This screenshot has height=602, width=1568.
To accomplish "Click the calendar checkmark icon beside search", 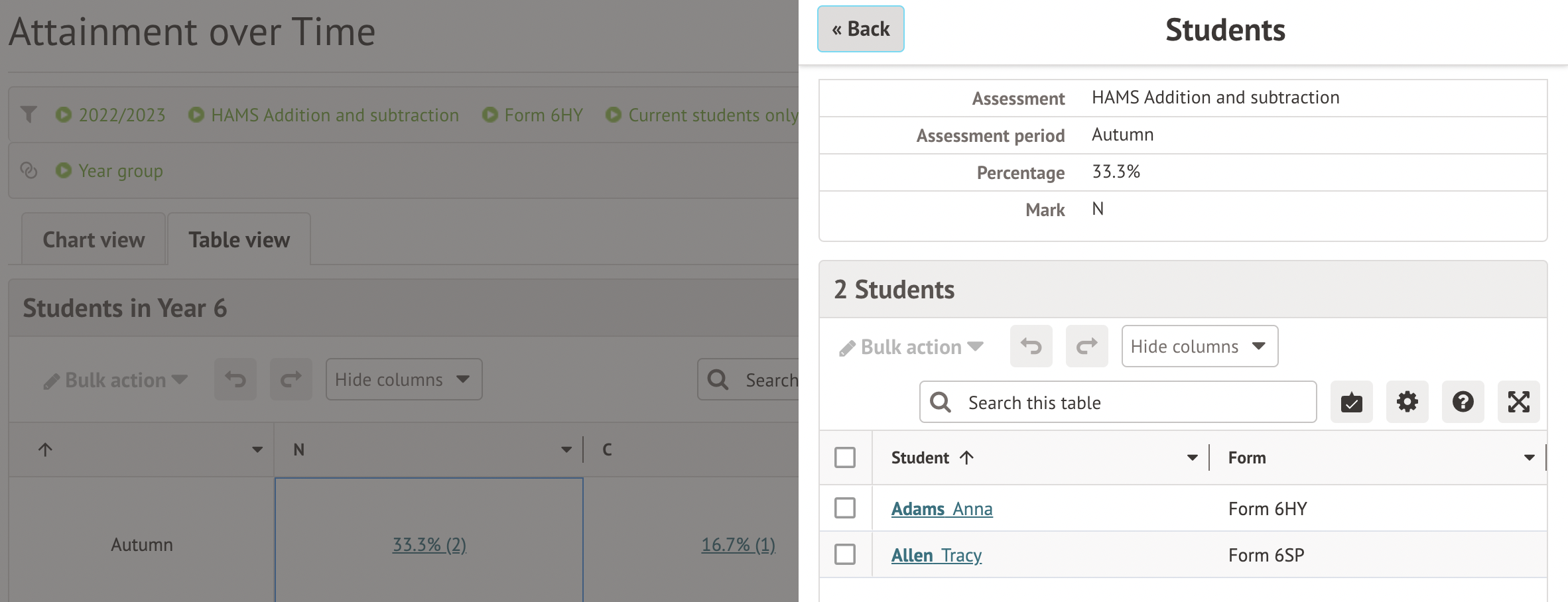I will (x=1351, y=402).
